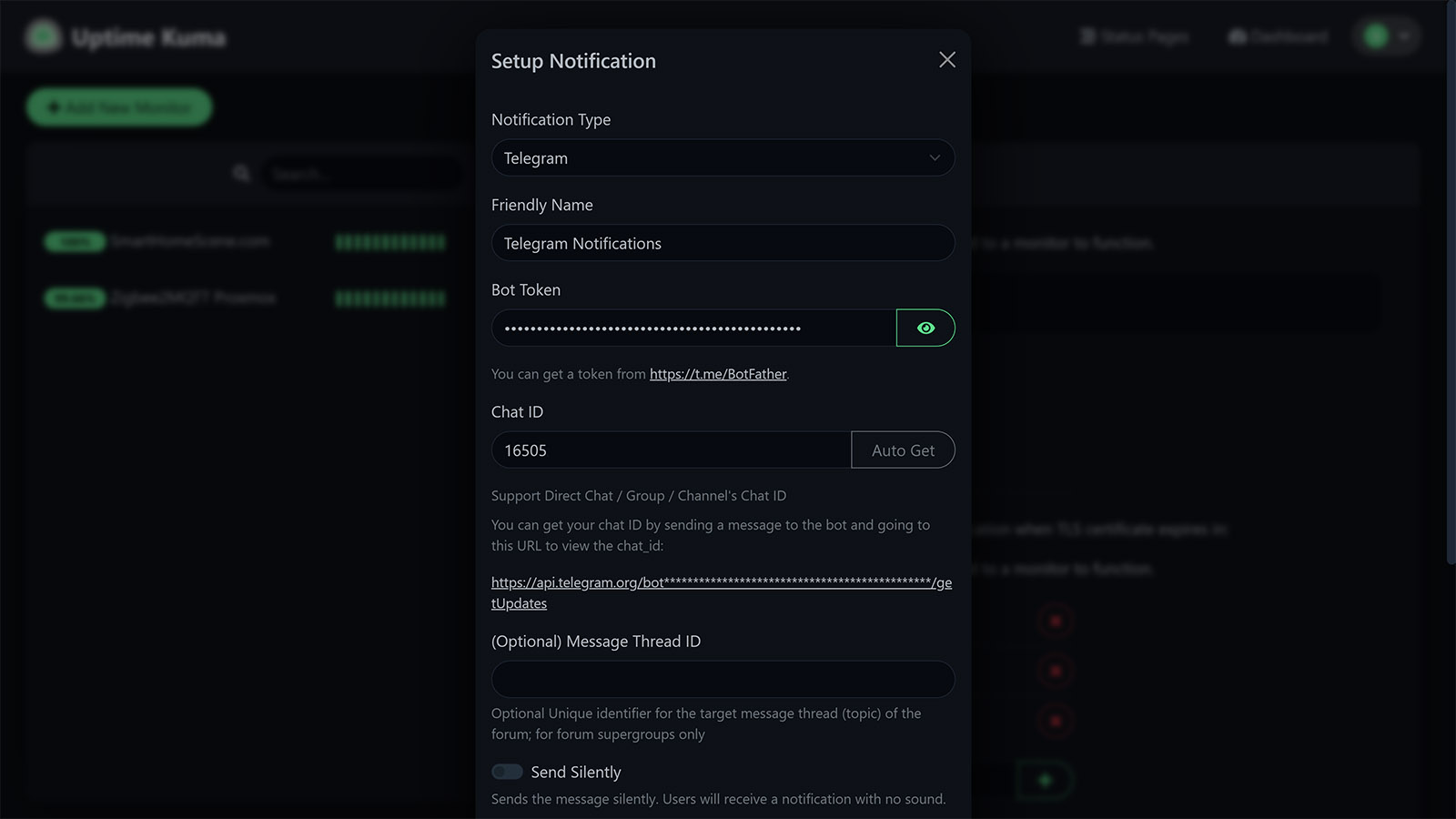Image resolution: width=1456 pixels, height=819 pixels.
Task: Click the middle red delete notification icon
Action: coord(1054,670)
